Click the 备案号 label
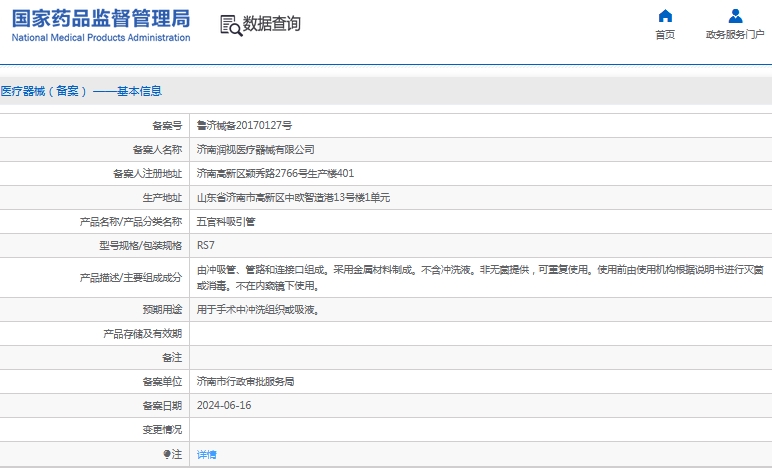This screenshot has width=772, height=476. click(167, 126)
